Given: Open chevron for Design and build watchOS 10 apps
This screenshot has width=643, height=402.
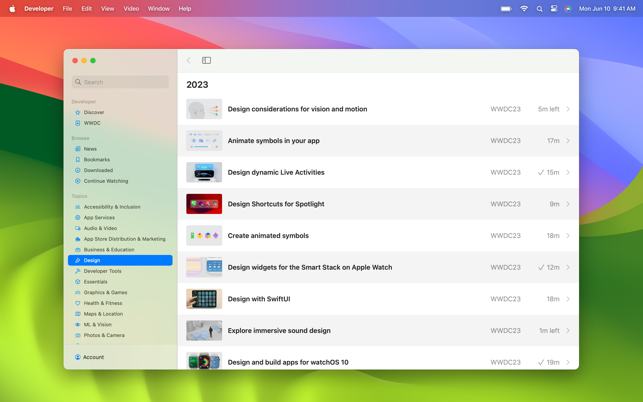Looking at the screenshot, I should tap(568, 362).
